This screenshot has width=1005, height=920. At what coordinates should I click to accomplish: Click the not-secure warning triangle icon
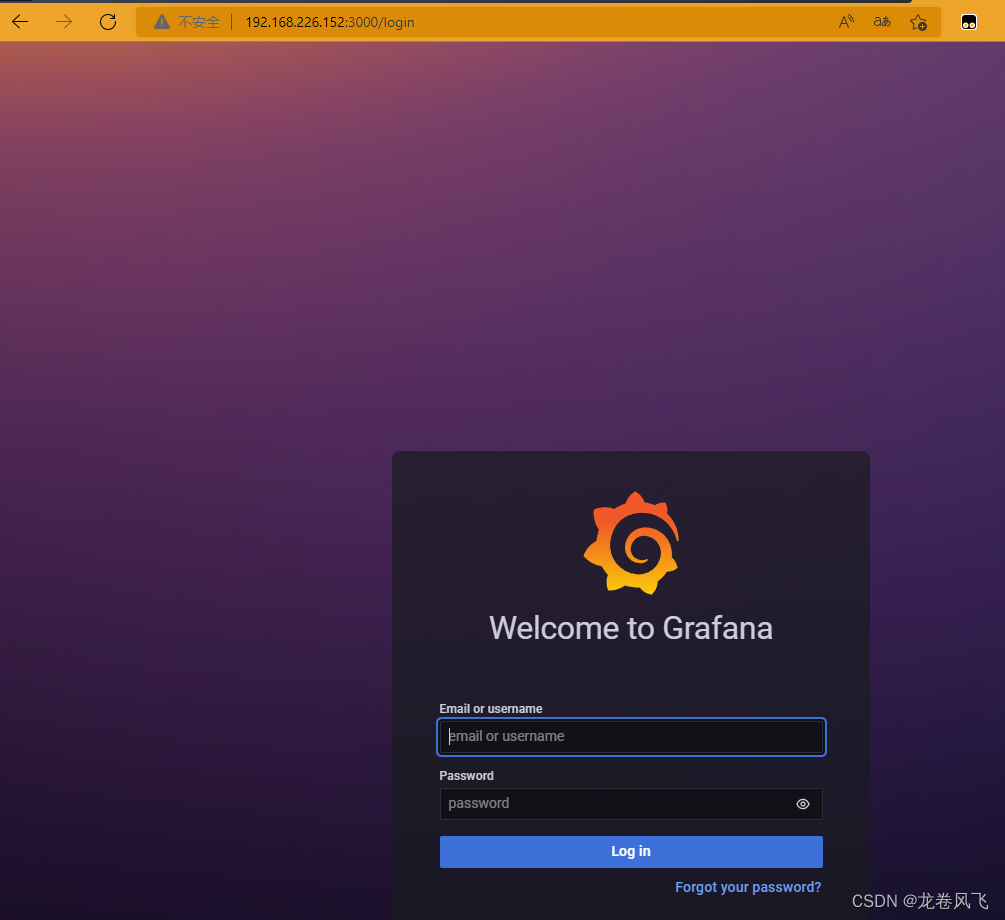coord(162,22)
